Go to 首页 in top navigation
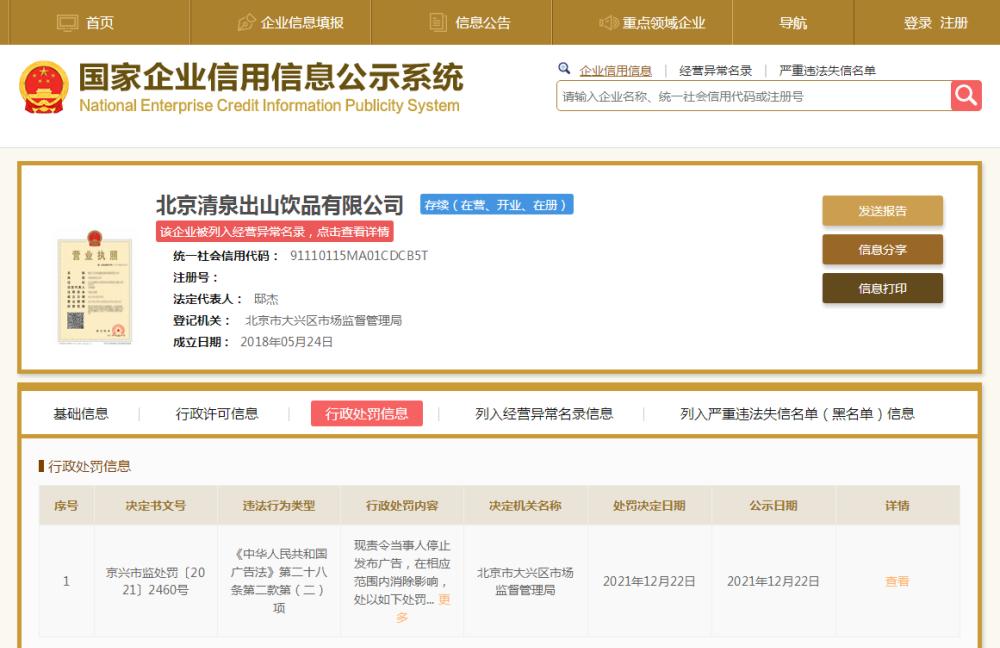 99,23
